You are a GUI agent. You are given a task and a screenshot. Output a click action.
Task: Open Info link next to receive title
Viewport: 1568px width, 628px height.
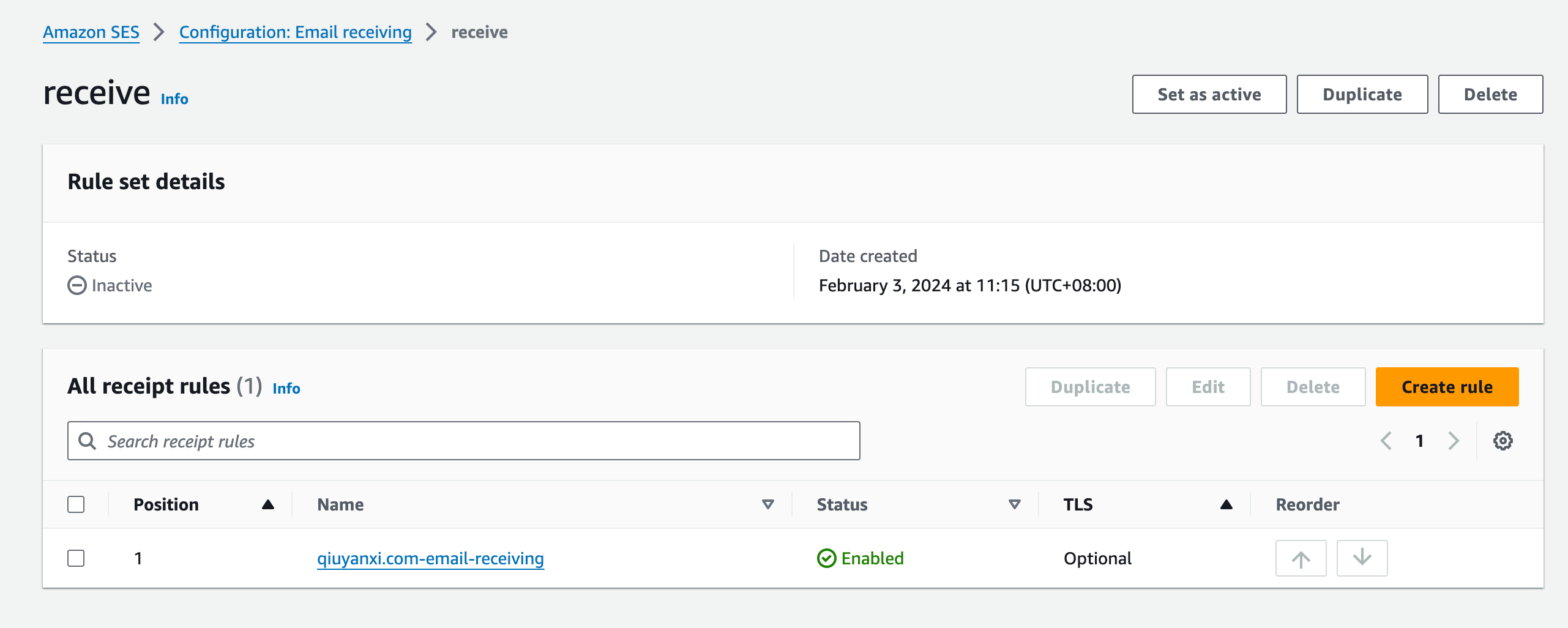174,99
